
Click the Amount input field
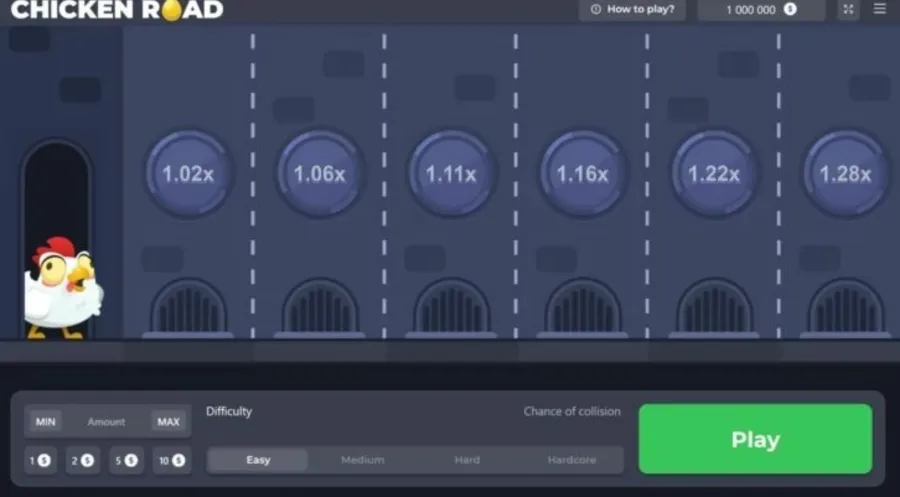coord(106,422)
